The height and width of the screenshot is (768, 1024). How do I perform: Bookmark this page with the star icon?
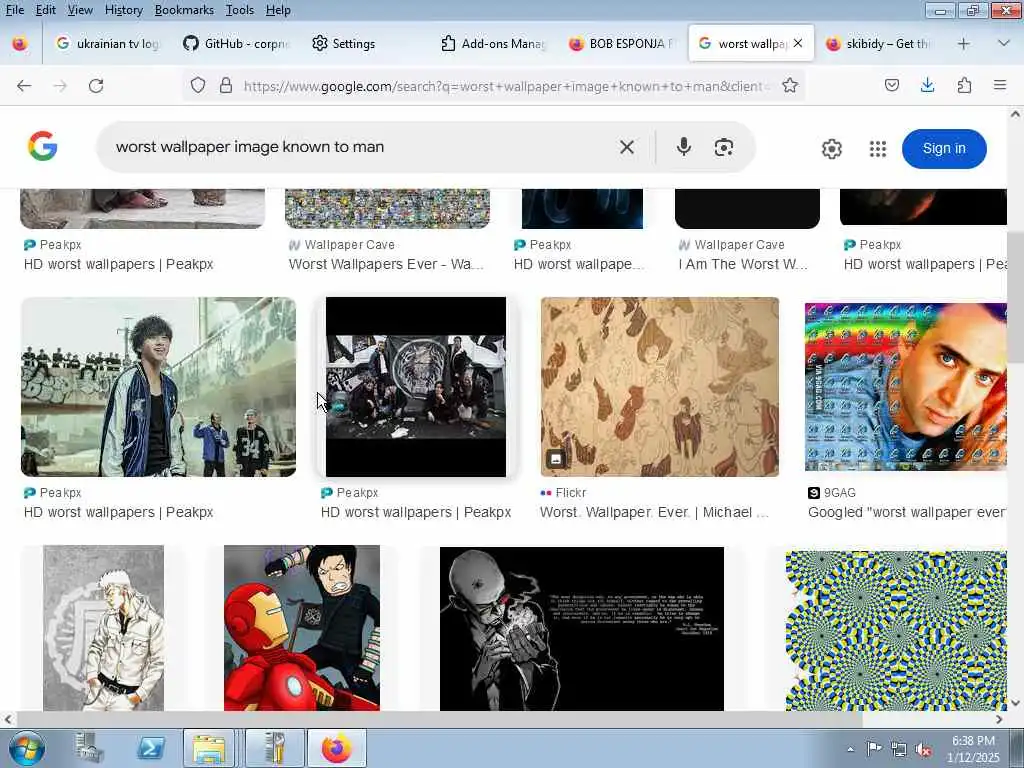(x=790, y=86)
